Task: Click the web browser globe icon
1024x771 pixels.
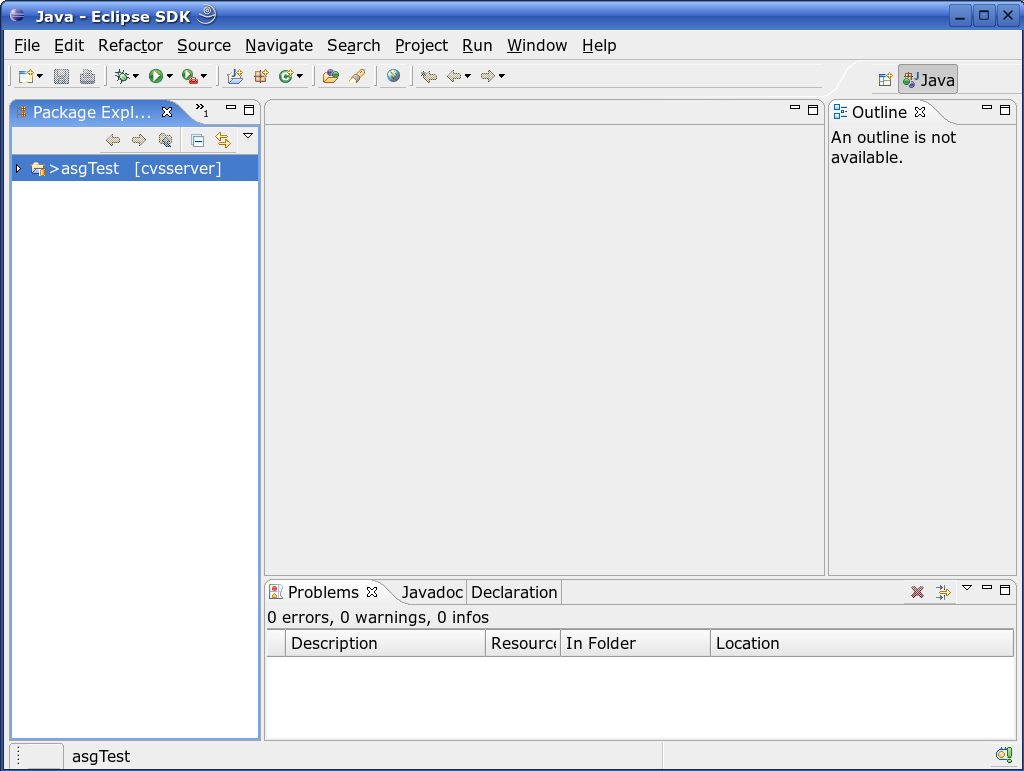Action: (x=393, y=76)
